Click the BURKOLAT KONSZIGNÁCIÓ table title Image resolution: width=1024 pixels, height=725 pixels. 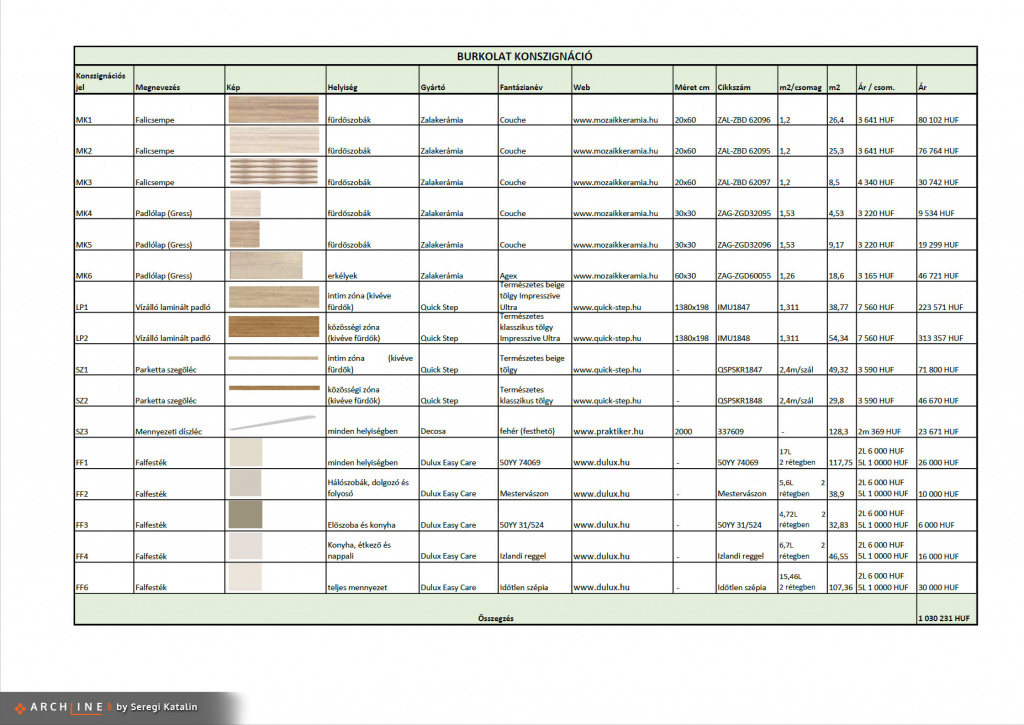[x=524, y=56]
